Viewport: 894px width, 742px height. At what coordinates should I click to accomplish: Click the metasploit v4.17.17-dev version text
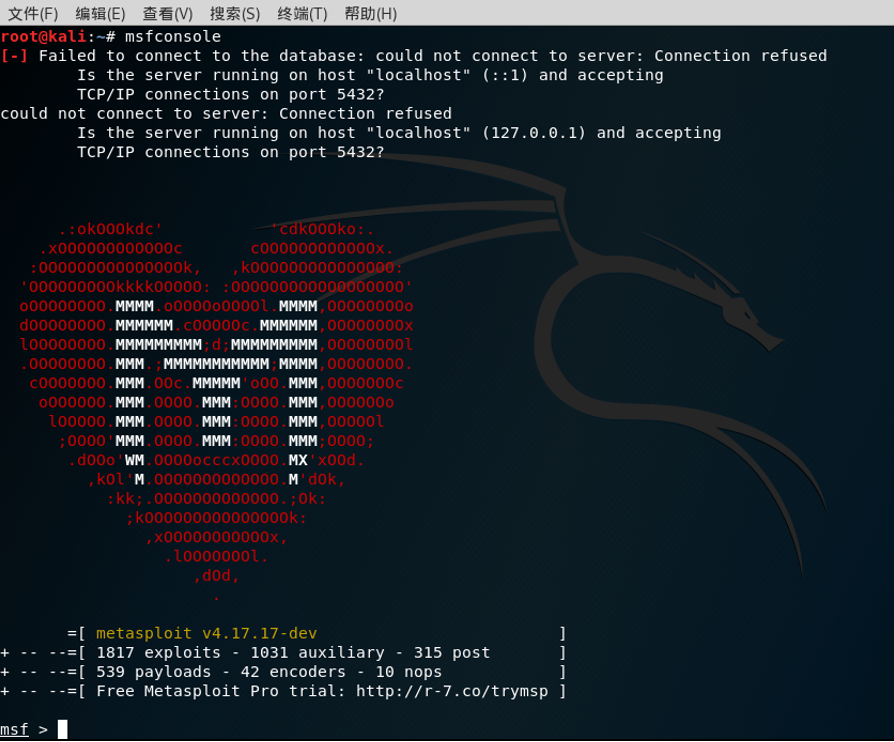[x=206, y=634]
